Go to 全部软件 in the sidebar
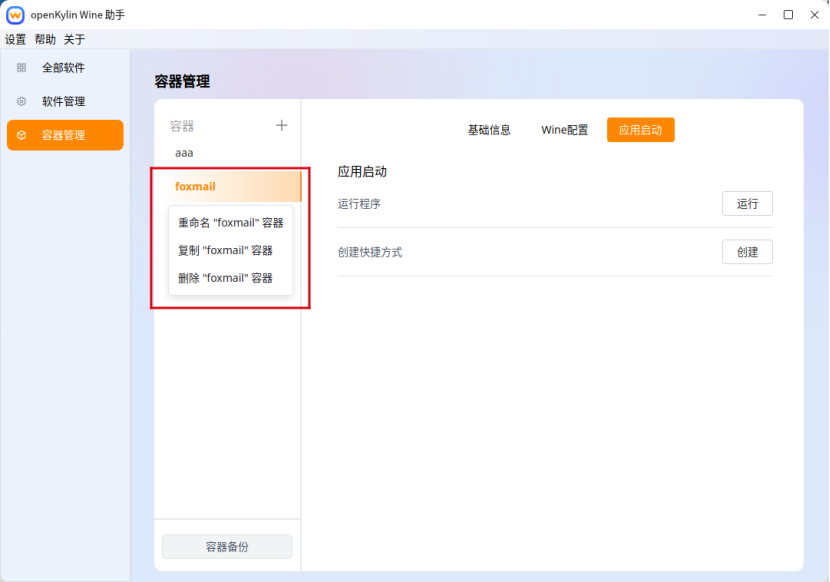 click(x=65, y=67)
